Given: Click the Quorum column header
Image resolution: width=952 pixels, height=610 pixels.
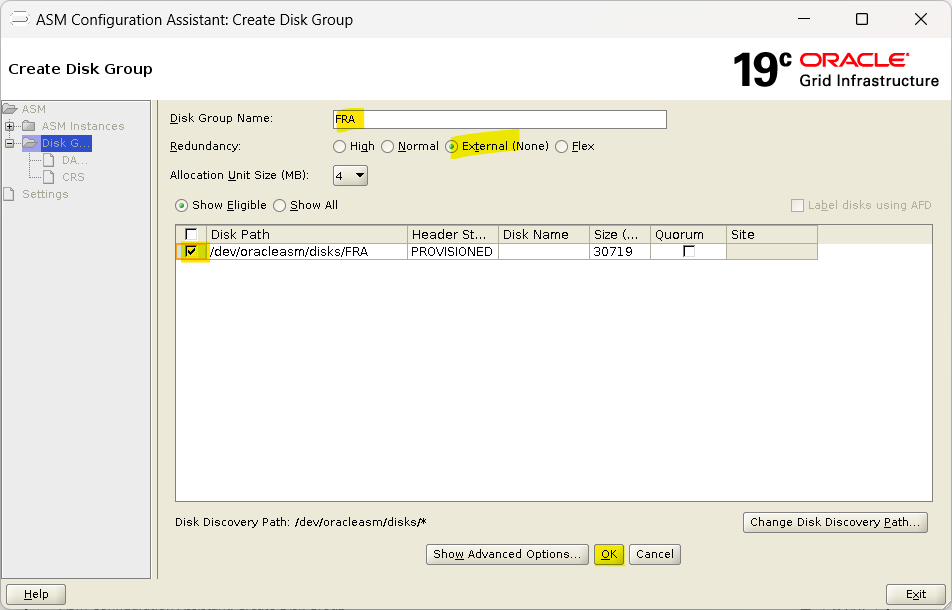Looking at the screenshot, I should [x=688, y=234].
